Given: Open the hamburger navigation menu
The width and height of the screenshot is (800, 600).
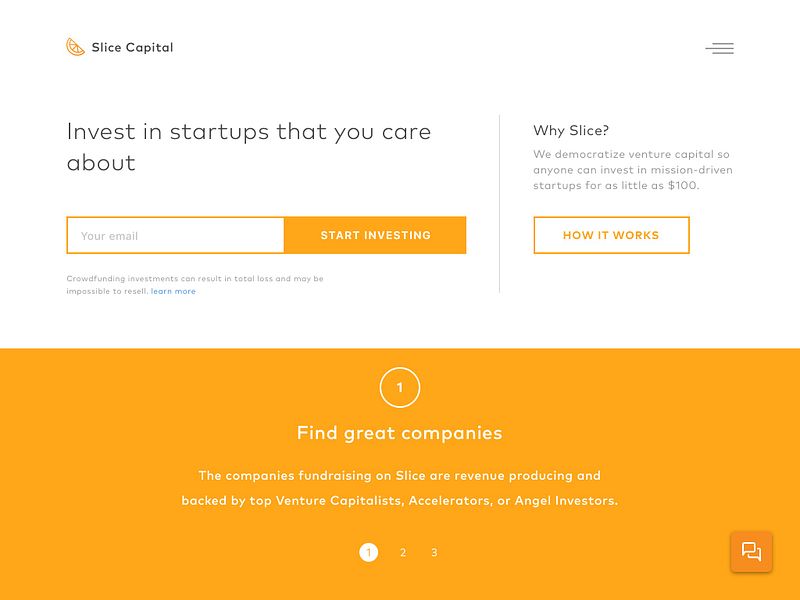Looking at the screenshot, I should click(x=719, y=47).
